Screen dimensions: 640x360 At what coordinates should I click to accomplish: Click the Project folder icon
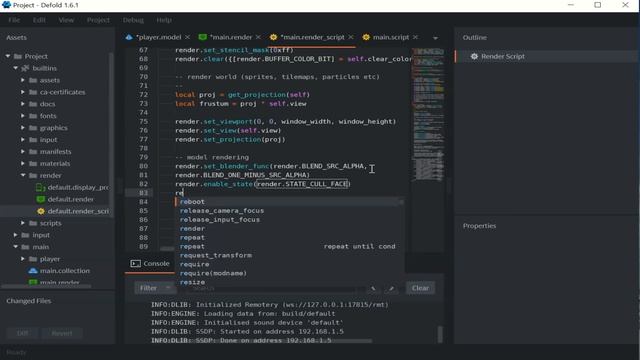click(x=18, y=56)
